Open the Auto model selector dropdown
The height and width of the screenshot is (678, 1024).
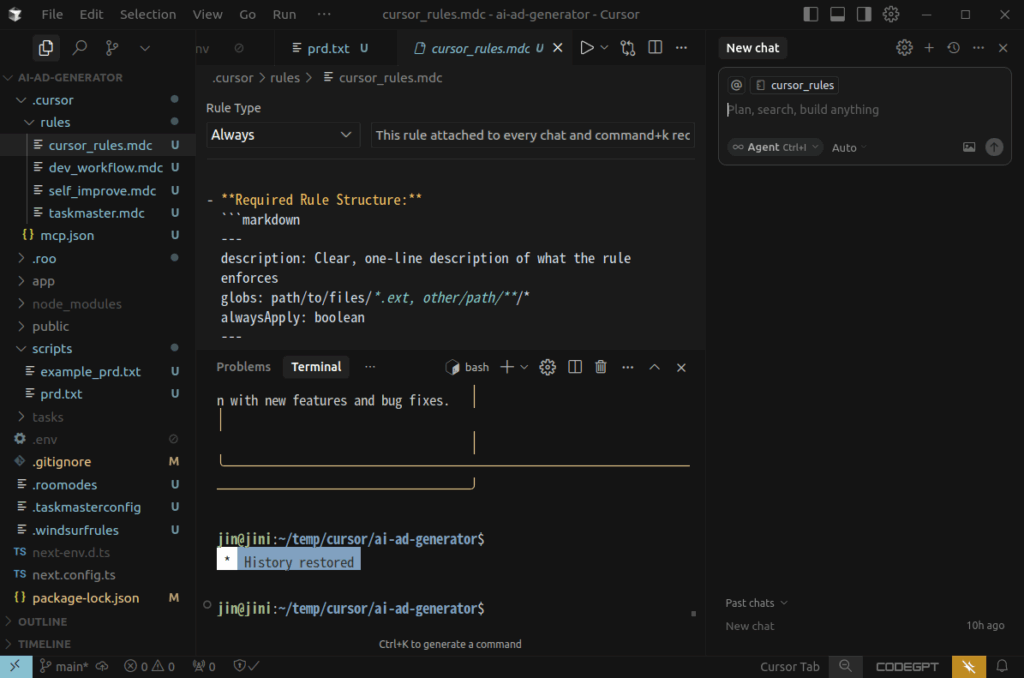(x=848, y=148)
